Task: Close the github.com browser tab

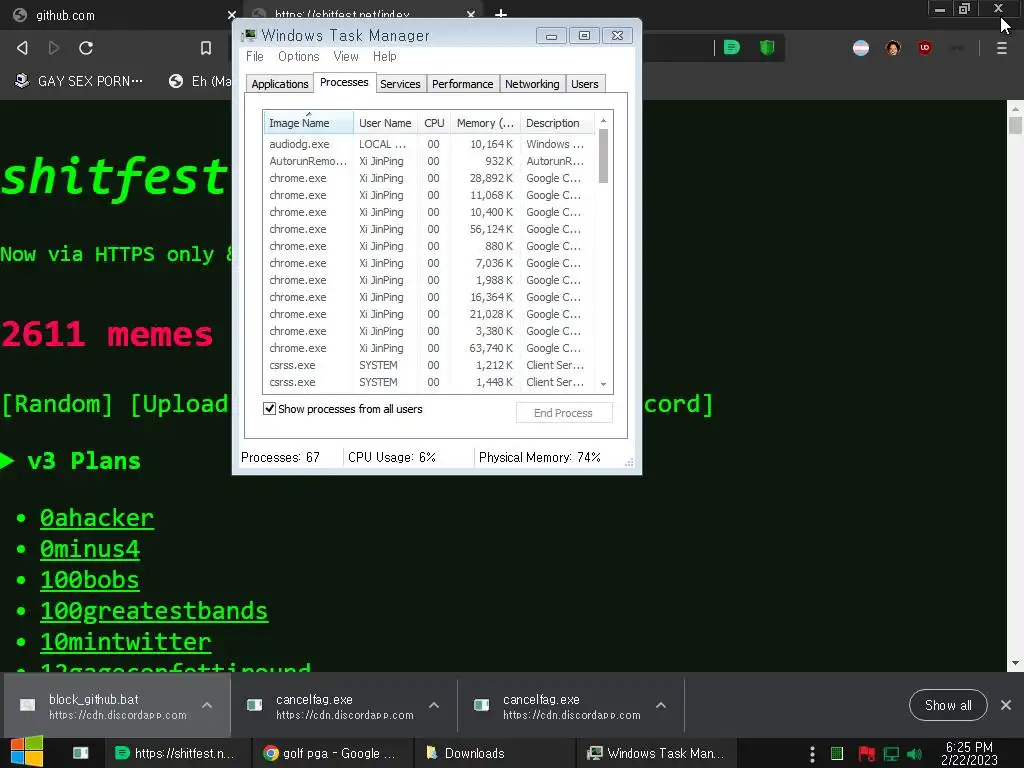Action: click(x=232, y=14)
